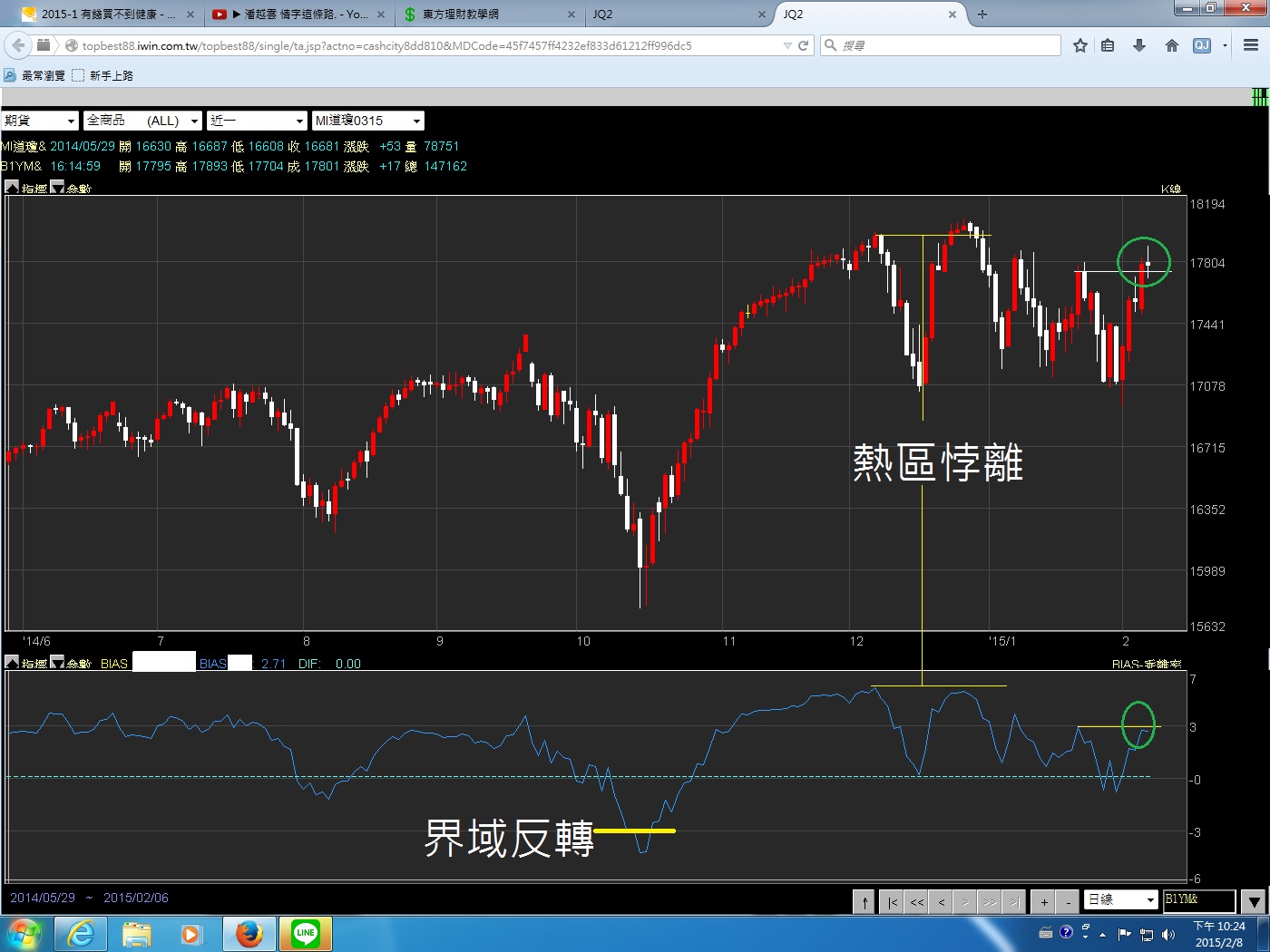
Task: Click the start date 2014/05/29
Action: [x=43, y=898]
